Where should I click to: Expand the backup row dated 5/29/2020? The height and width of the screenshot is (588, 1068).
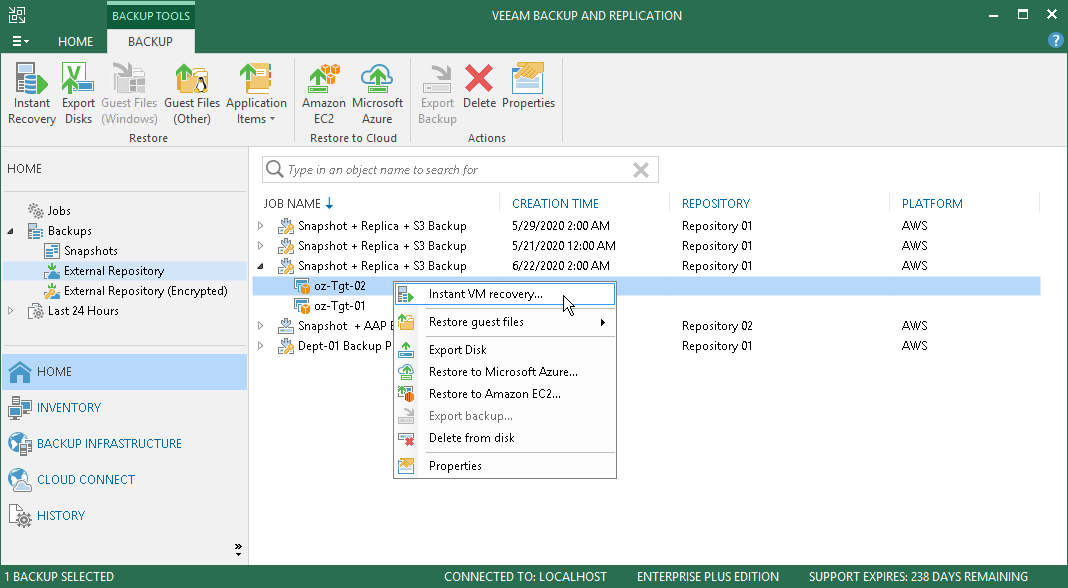click(260, 226)
